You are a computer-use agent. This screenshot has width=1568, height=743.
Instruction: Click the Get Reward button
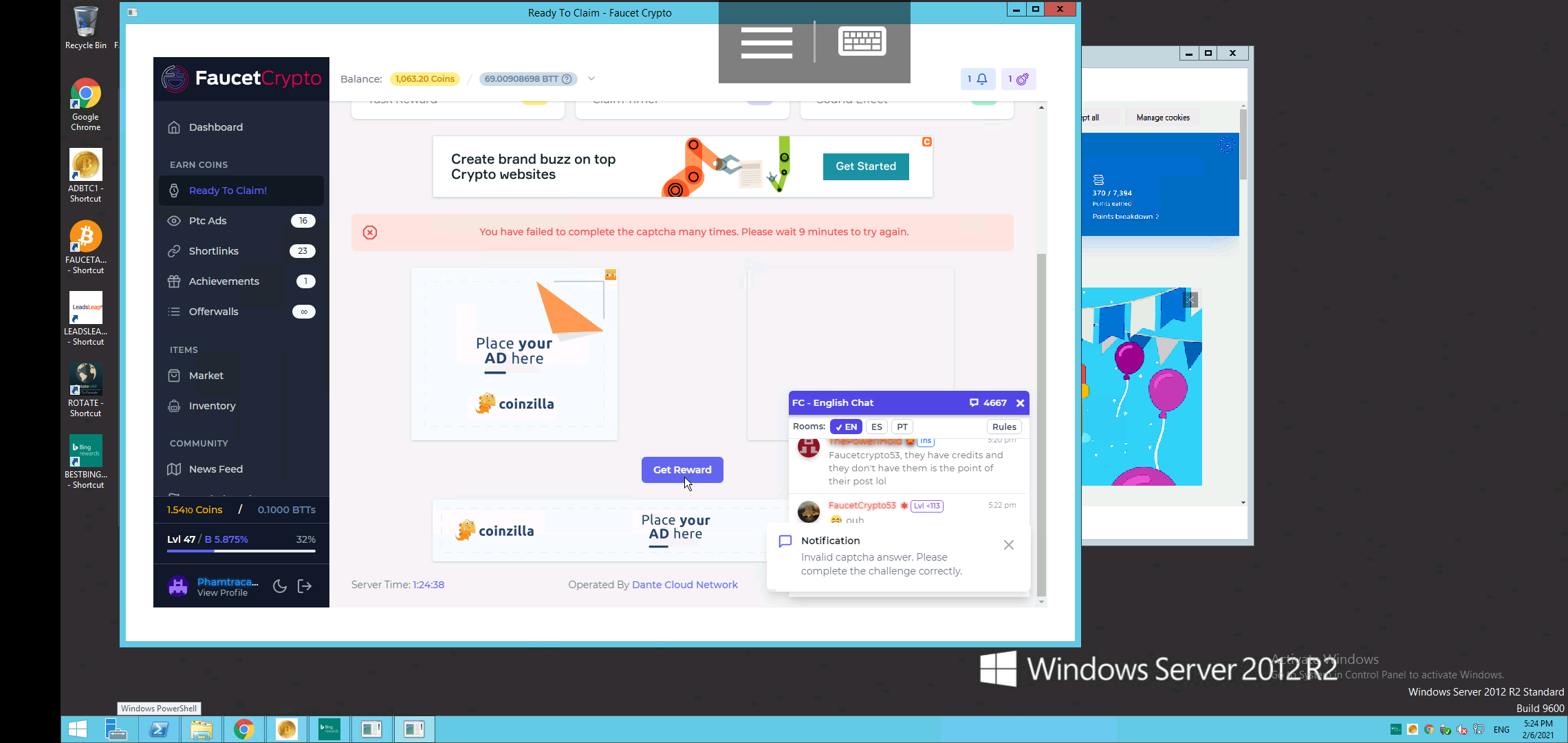(x=682, y=469)
